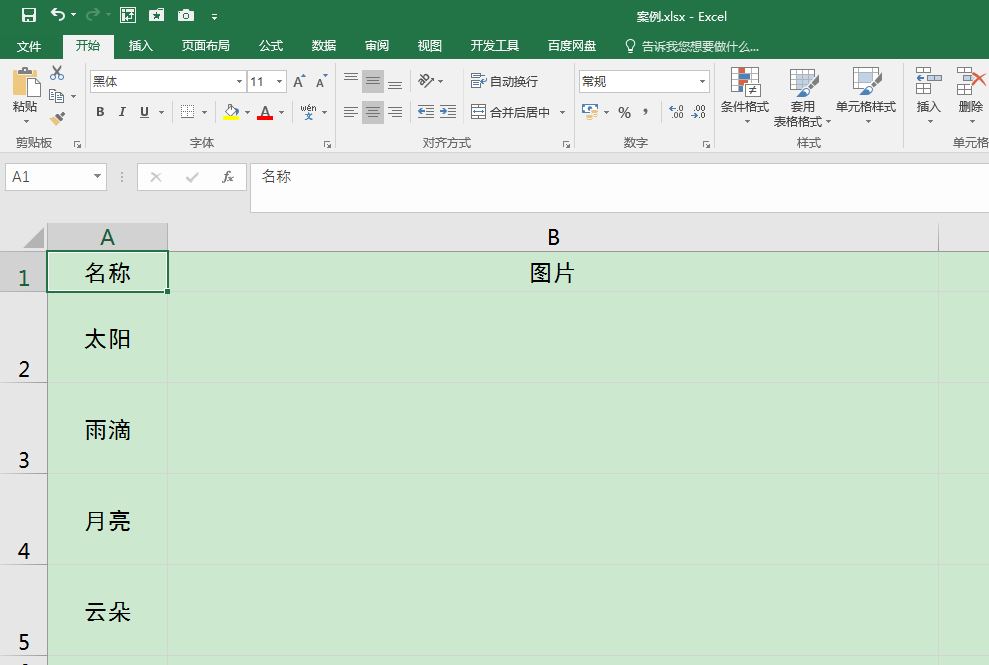Apply the yellow fill color bucket
This screenshot has height=665, width=989.
(231, 112)
